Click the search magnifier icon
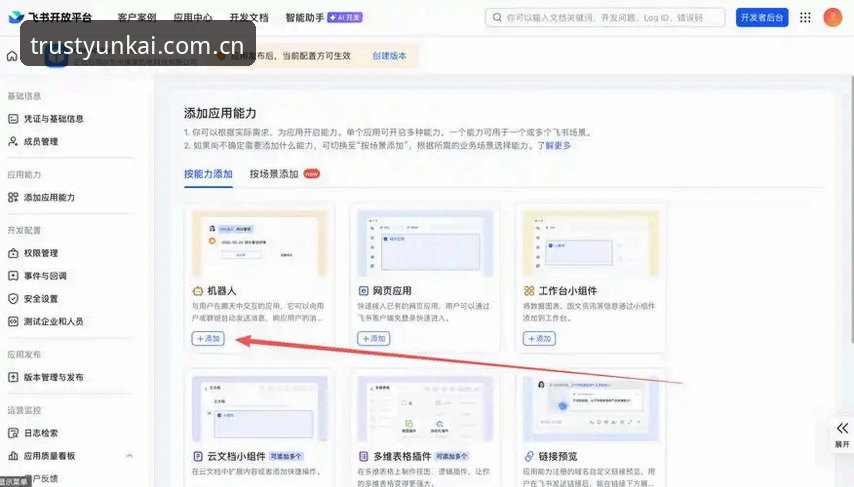The width and height of the screenshot is (854, 487). point(497,17)
